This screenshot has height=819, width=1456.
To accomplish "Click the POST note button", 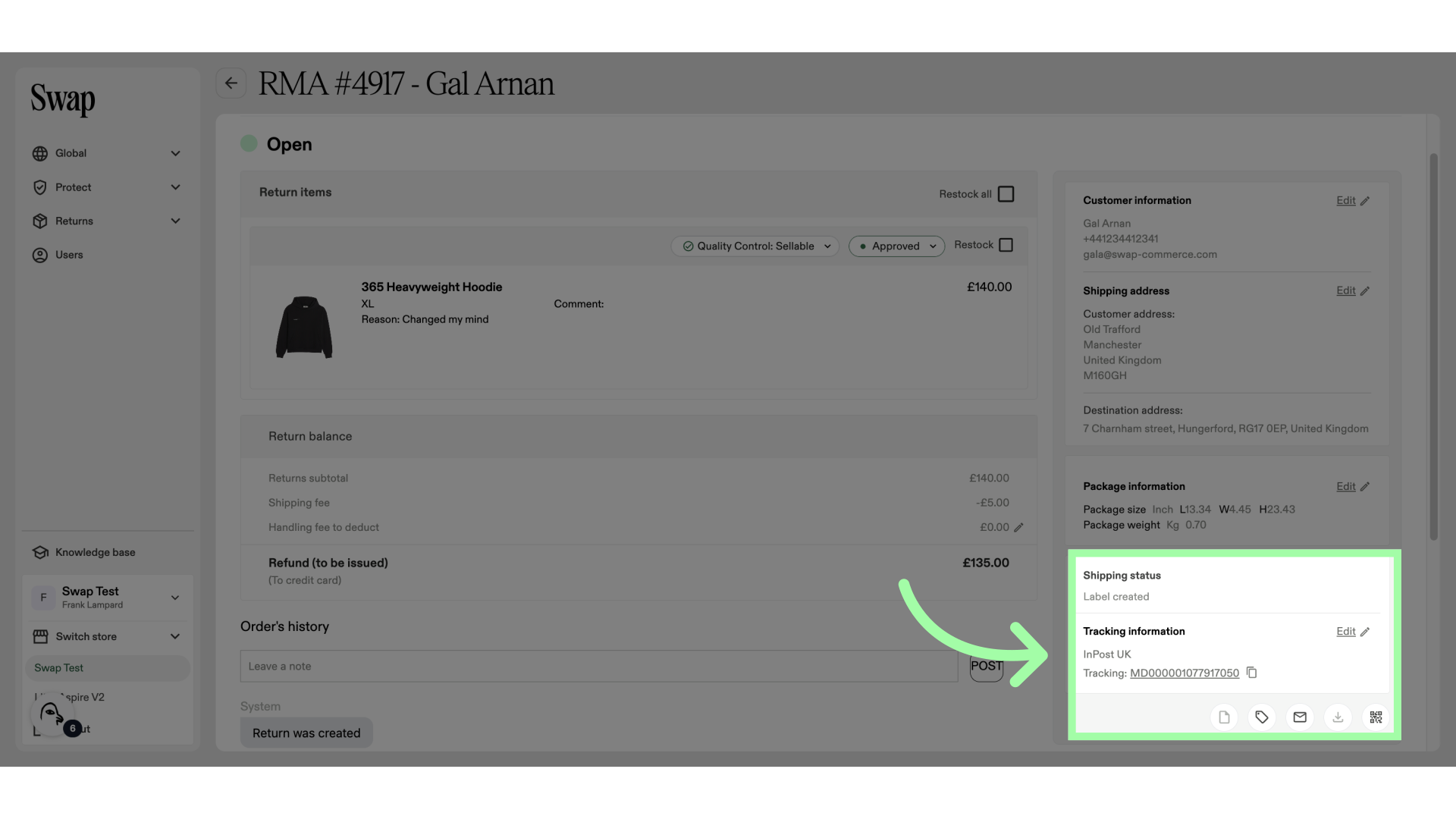I will tap(987, 666).
